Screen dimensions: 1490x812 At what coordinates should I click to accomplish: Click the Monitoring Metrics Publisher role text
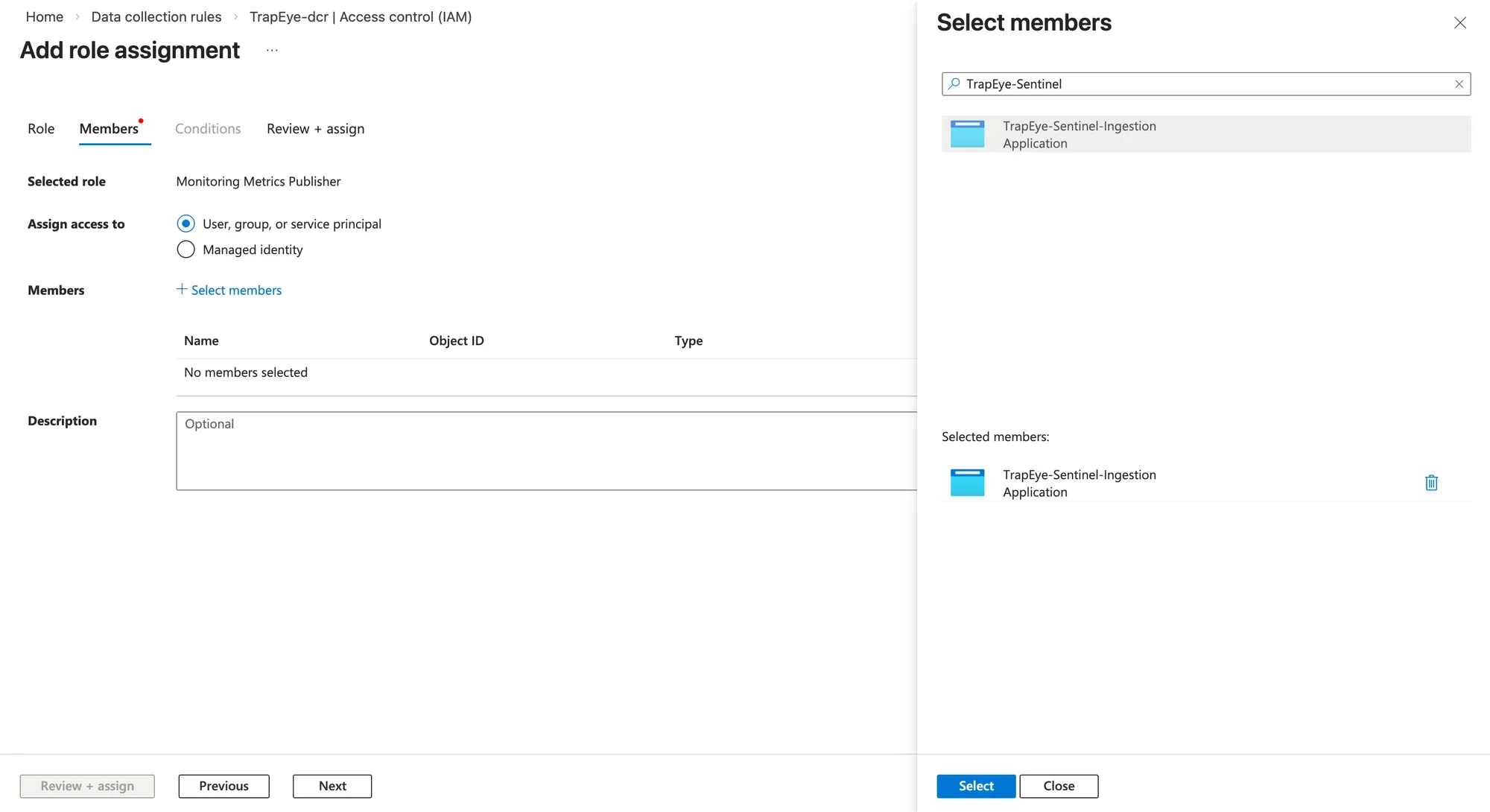pos(259,181)
